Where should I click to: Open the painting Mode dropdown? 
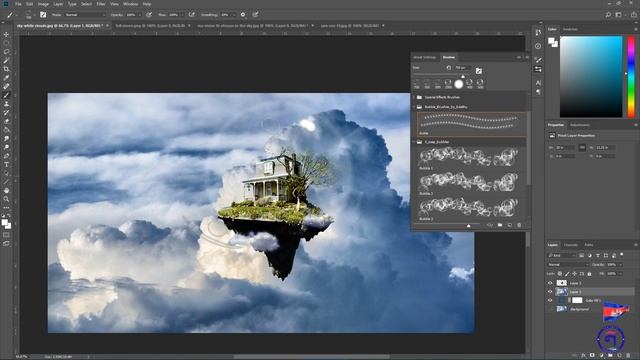point(85,15)
